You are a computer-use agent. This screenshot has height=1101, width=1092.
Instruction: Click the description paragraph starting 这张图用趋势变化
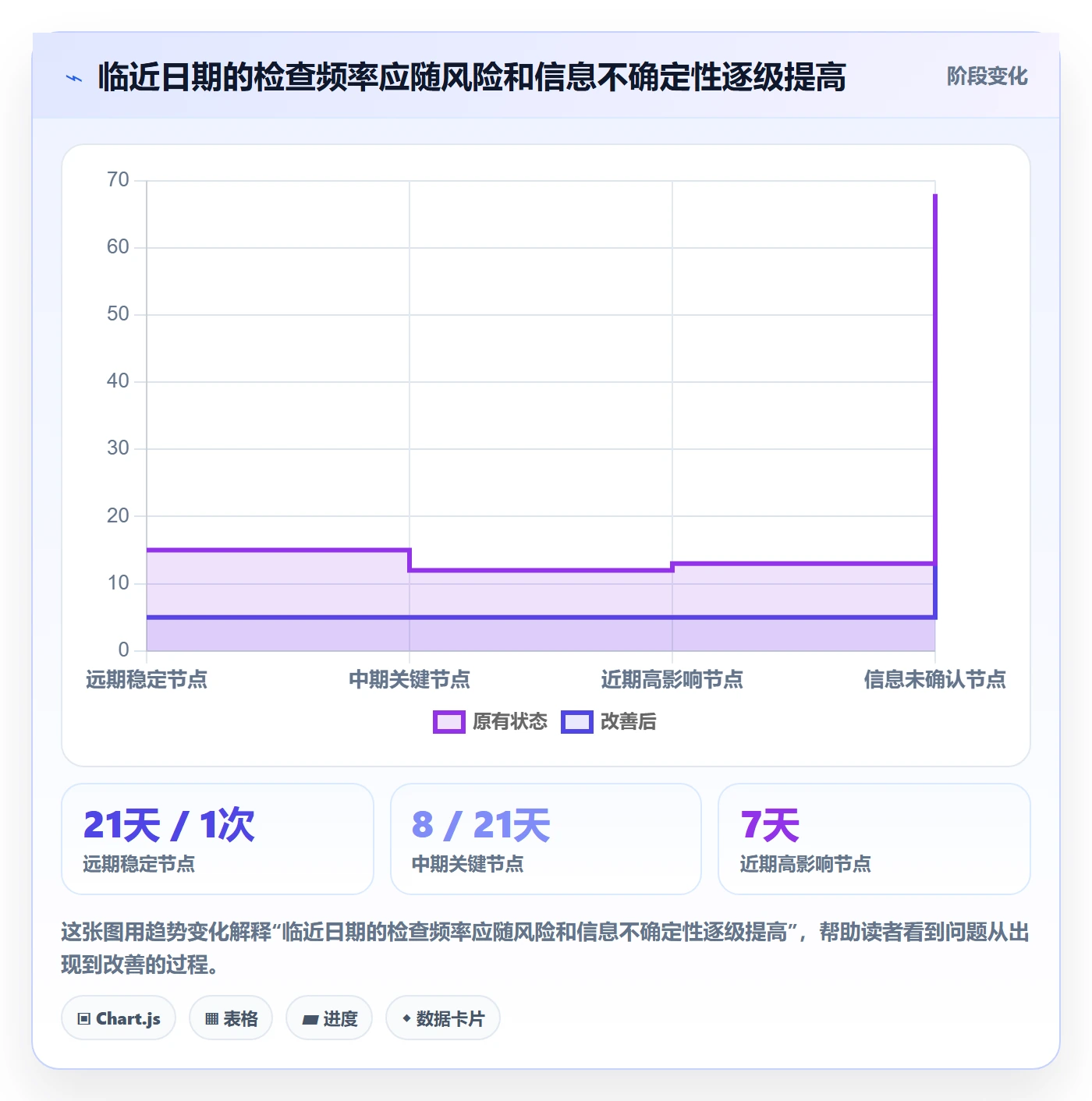pyautogui.click(x=545, y=948)
